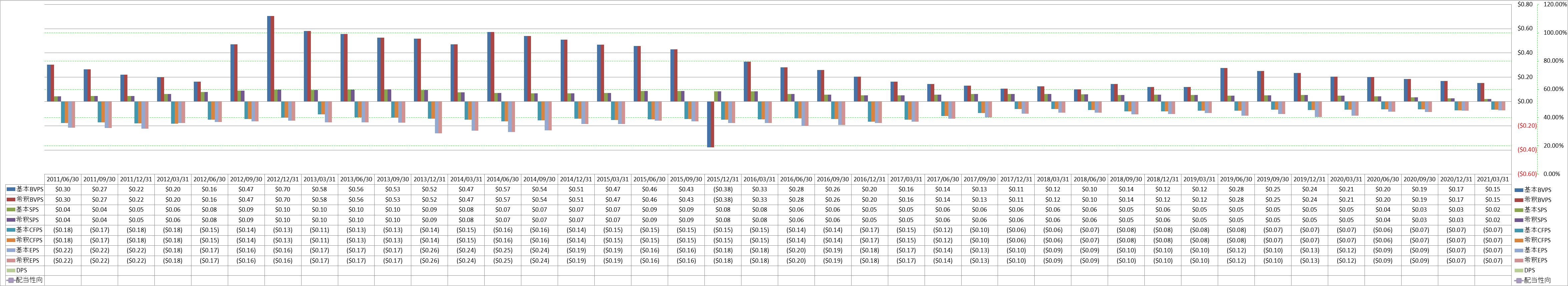Select 基本EPS entry in the chart legend

click(x=1530, y=250)
